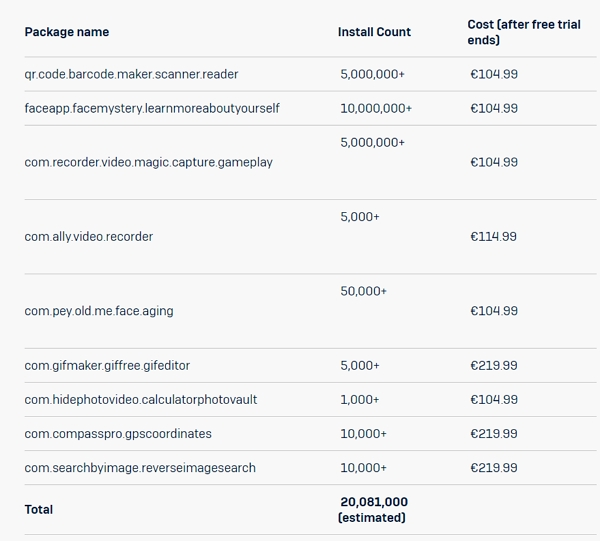
Task: Click the com.hidephotovideo.calculatorphotovault entry
Action: click(x=141, y=399)
